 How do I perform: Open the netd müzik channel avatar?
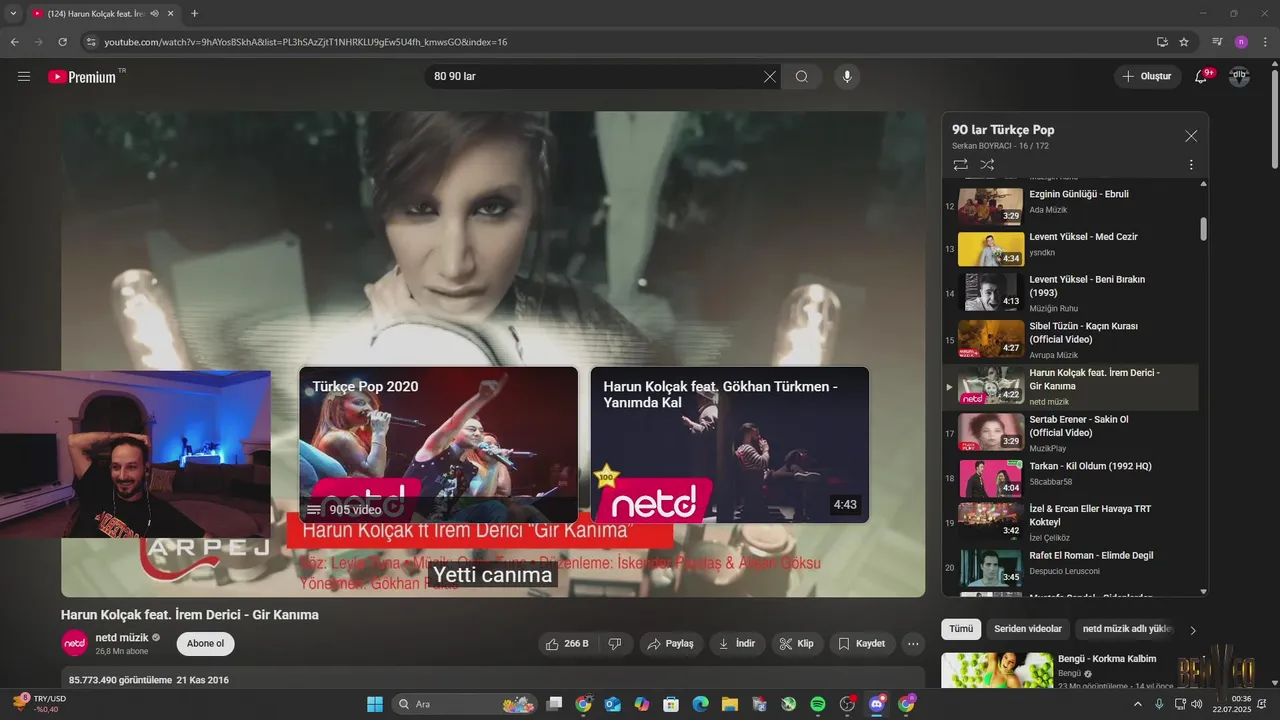[x=75, y=644]
